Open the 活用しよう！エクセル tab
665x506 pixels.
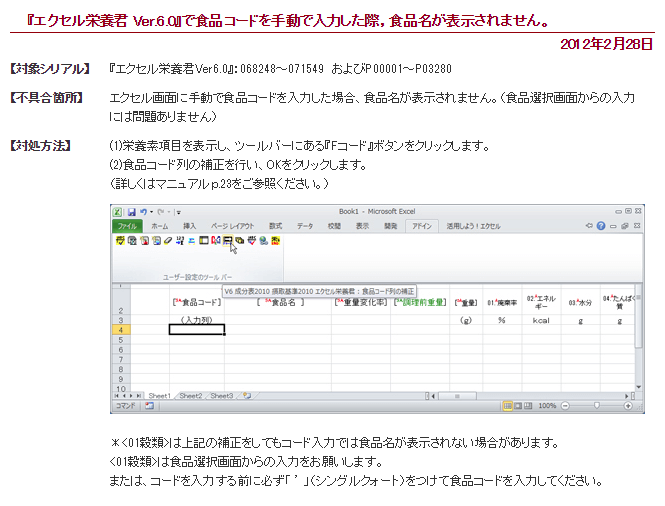tap(473, 226)
